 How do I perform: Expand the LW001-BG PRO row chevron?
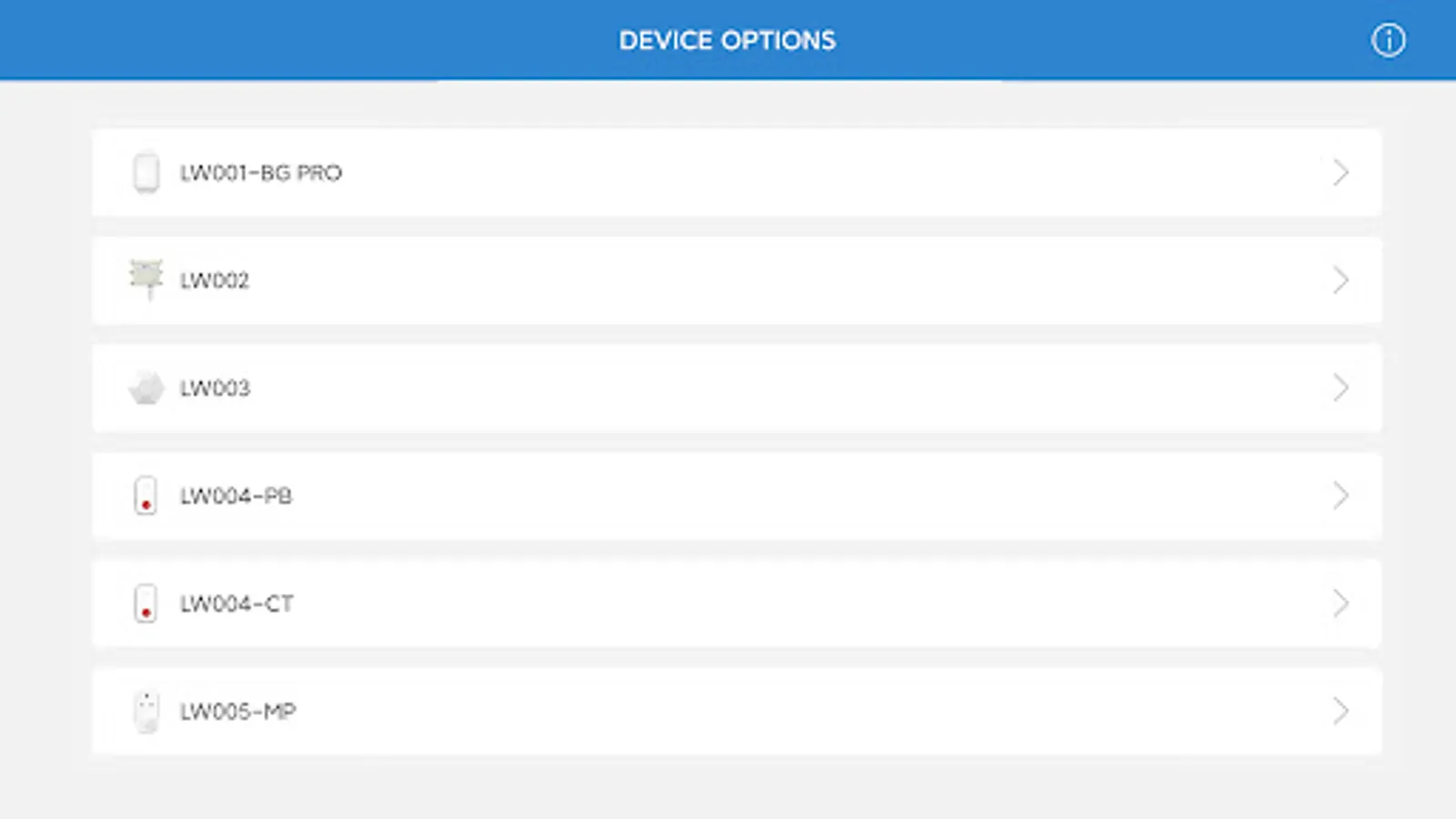(1340, 173)
